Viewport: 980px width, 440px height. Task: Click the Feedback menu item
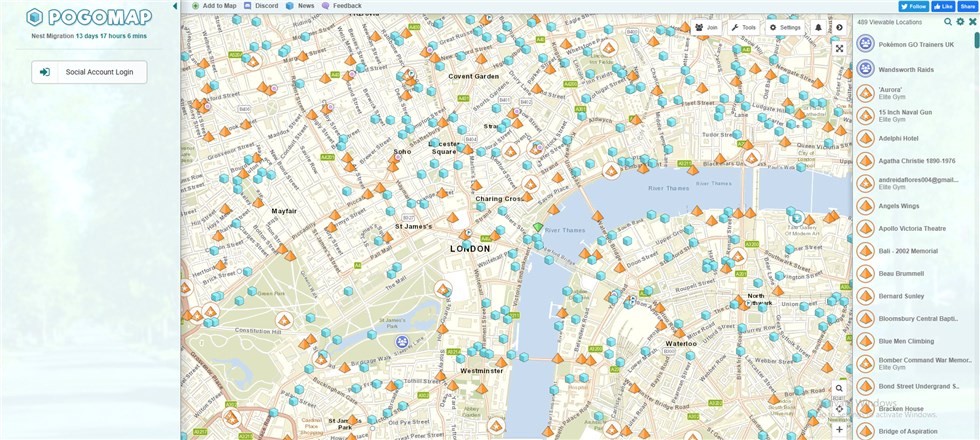coord(342,6)
